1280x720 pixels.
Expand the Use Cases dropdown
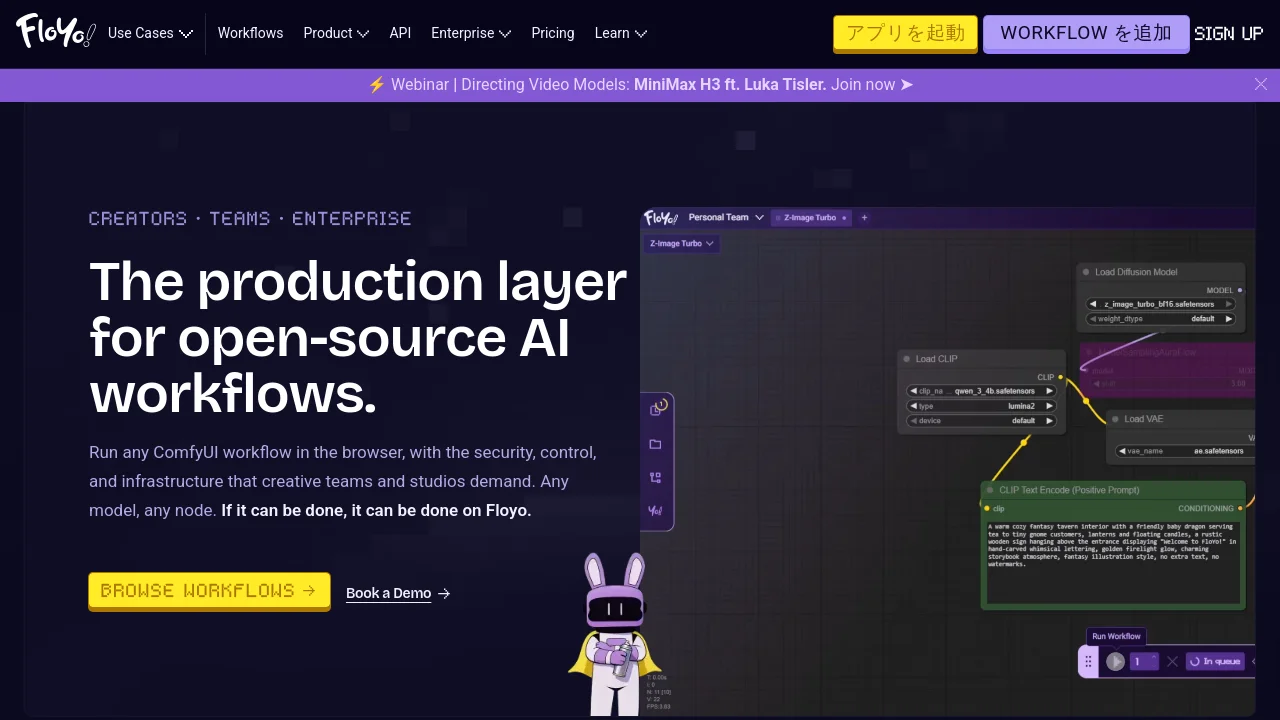point(150,33)
